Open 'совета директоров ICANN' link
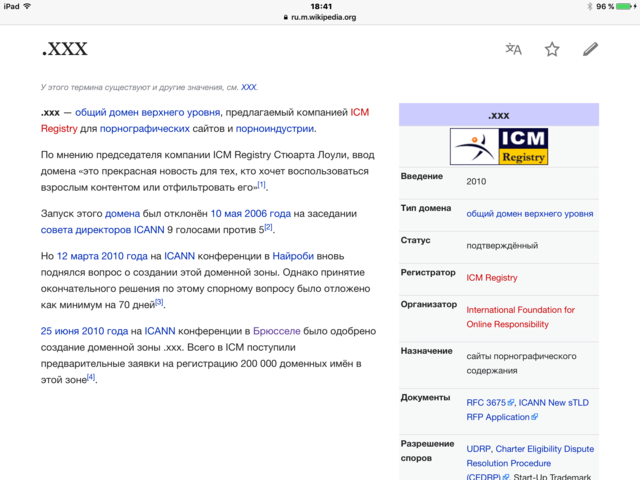 pos(102,230)
